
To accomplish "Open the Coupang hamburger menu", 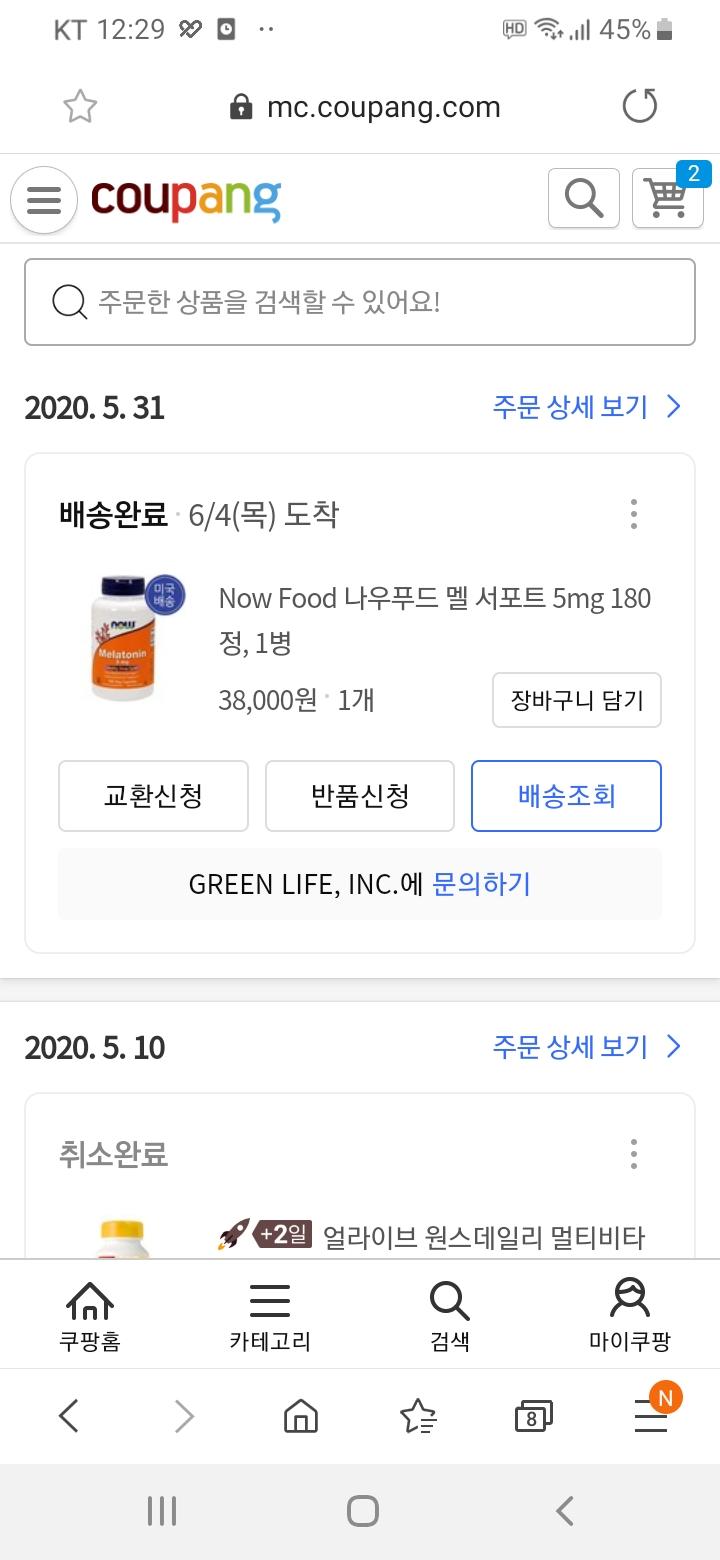I will point(44,200).
